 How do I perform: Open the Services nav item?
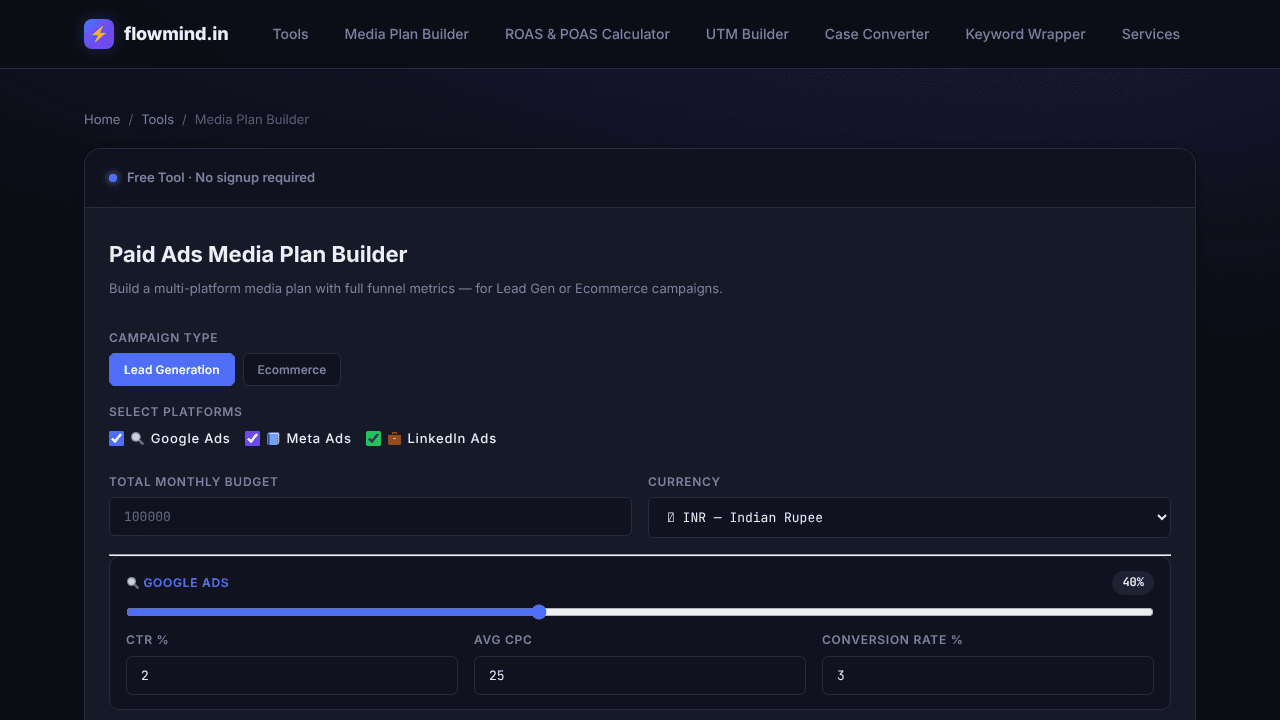click(1151, 34)
